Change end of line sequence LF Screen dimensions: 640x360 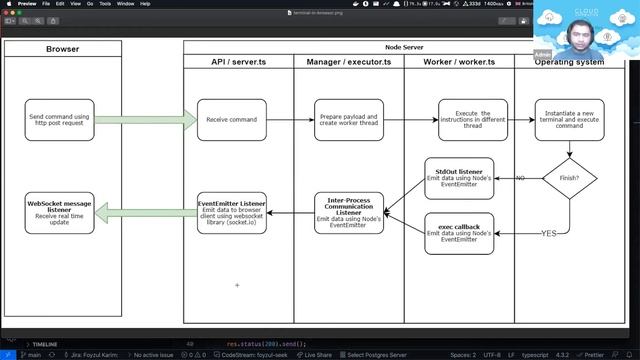pos(511,355)
